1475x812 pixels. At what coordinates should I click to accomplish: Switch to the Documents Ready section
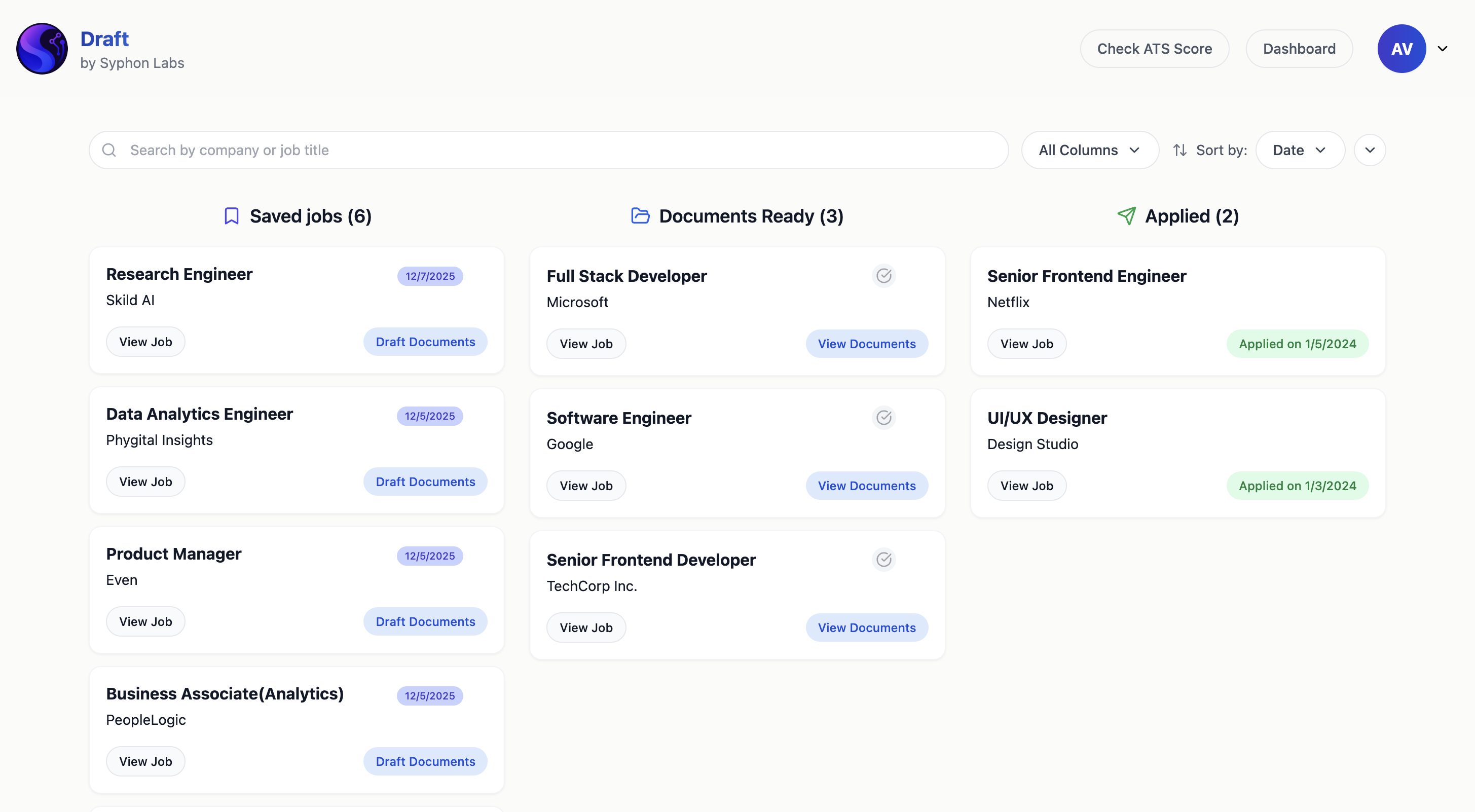tap(751, 216)
